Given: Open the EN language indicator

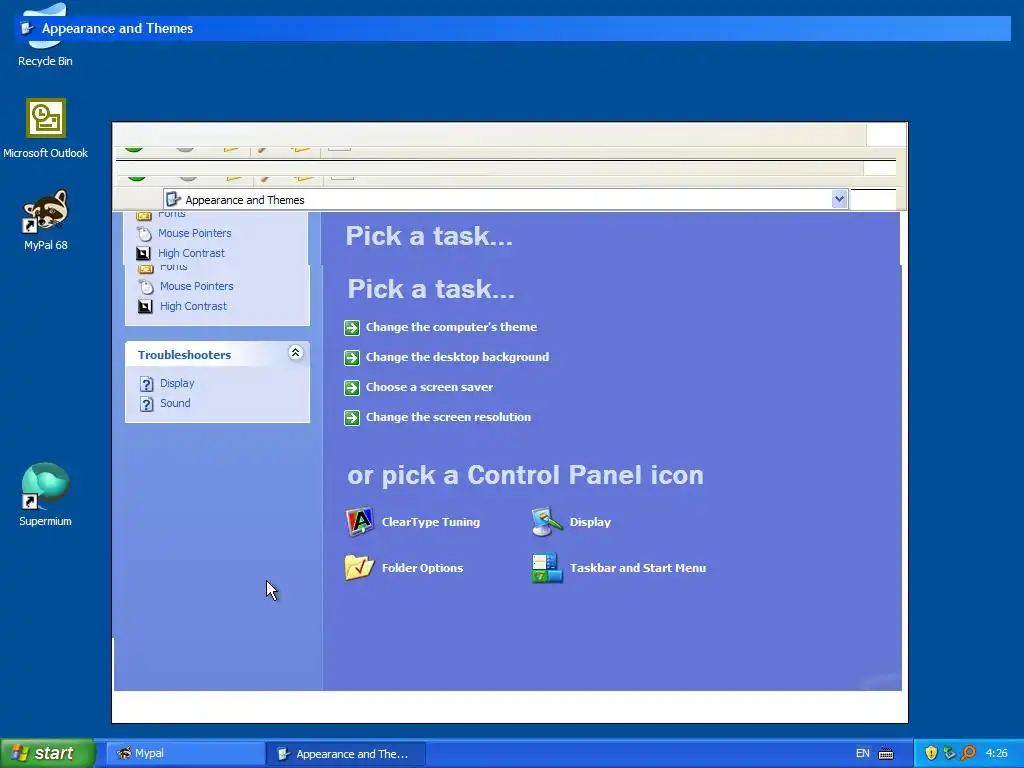Looking at the screenshot, I should [862, 753].
